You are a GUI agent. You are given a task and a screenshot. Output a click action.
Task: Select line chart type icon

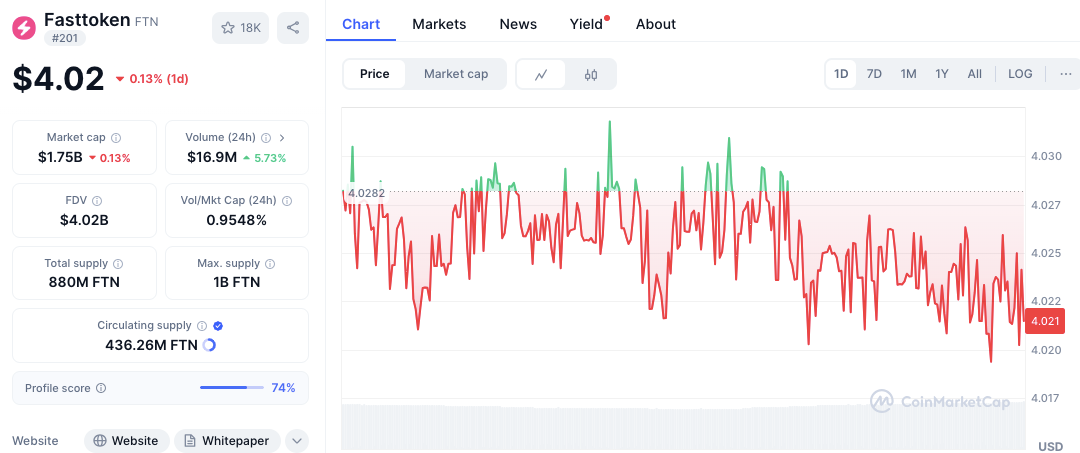[541, 74]
